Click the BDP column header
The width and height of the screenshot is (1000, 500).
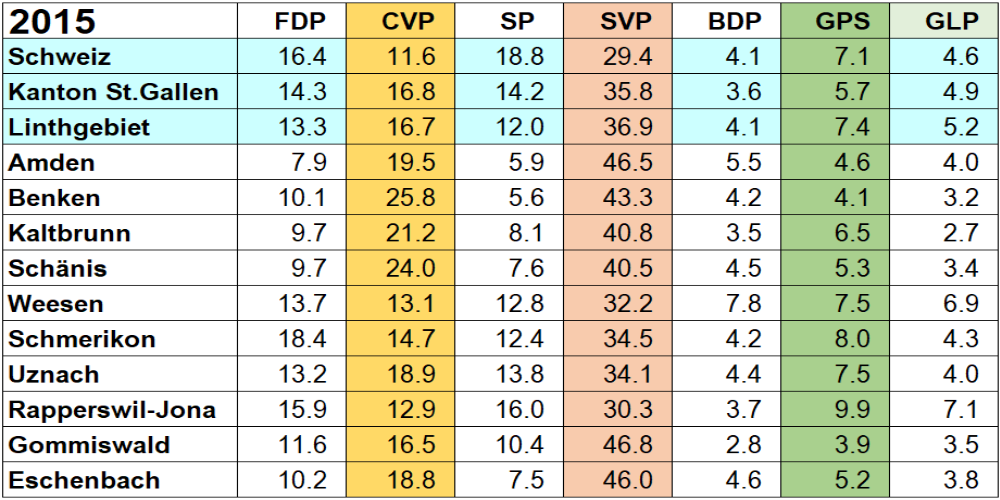734,21
